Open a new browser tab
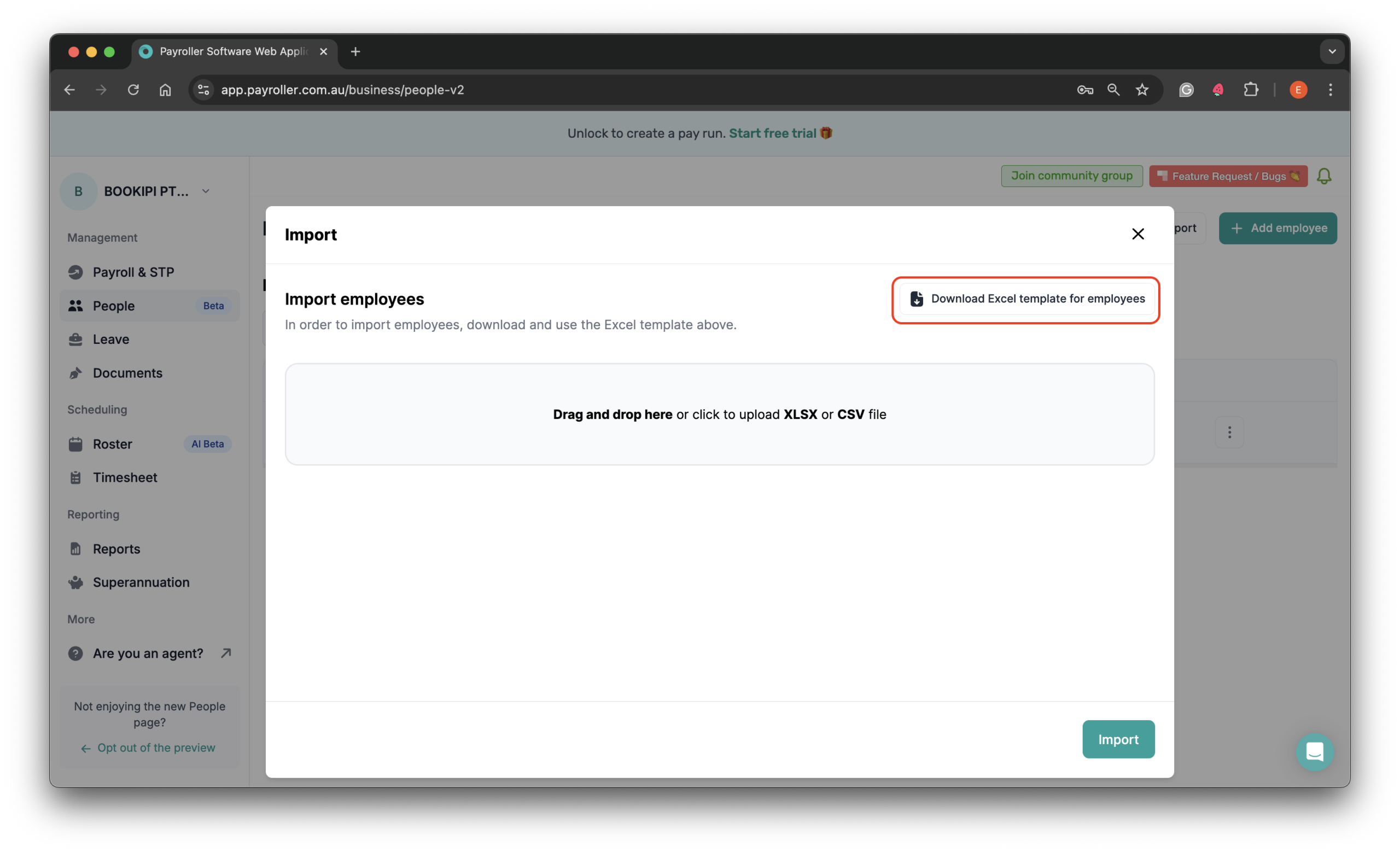Viewport: 1400px width, 853px height. tap(355, 52)
